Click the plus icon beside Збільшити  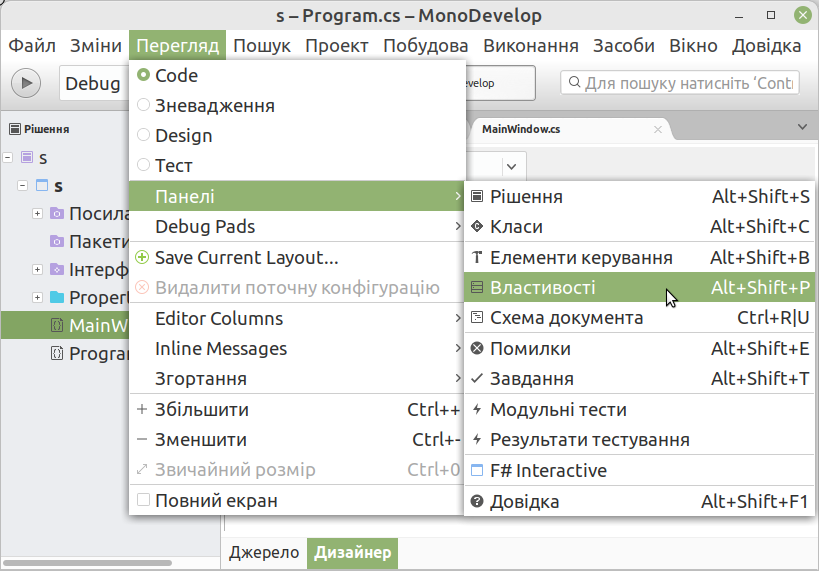(x=142, y=409)
